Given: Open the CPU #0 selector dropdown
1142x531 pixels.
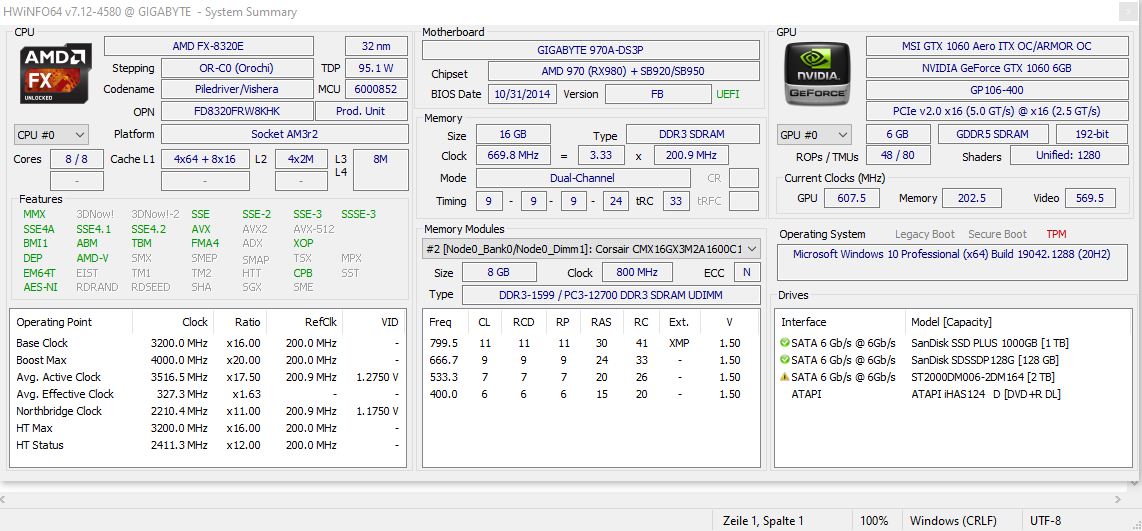Looking at the screenshot, I should click(51, 135).
